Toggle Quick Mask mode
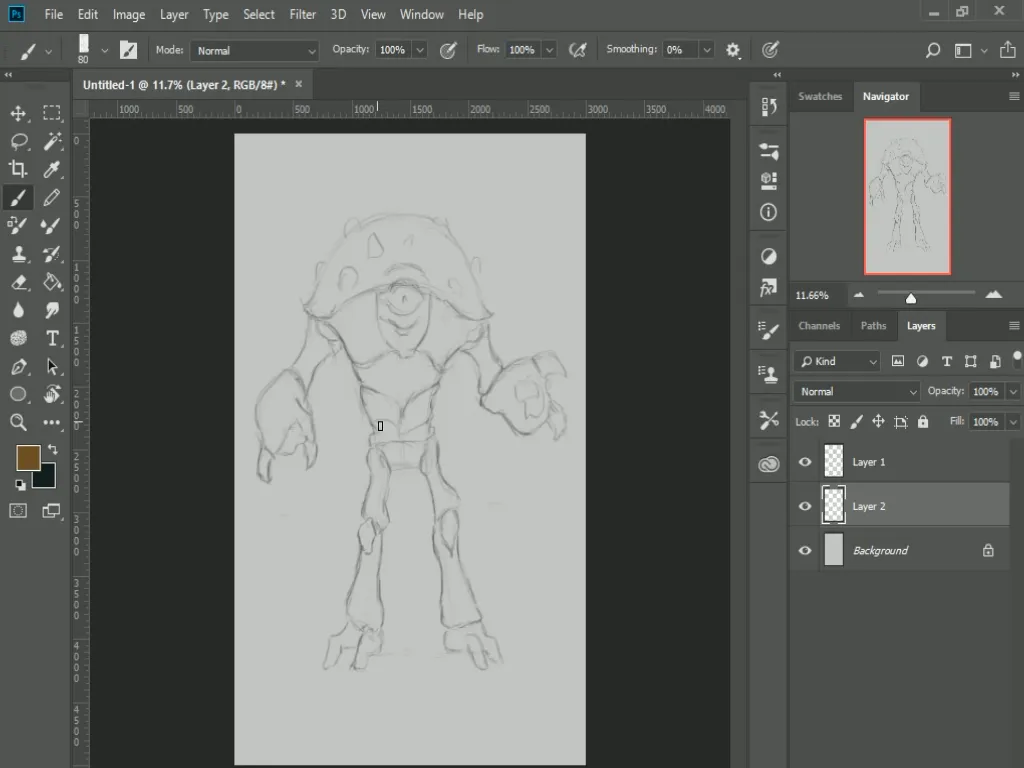 click(x=18, y=511)
